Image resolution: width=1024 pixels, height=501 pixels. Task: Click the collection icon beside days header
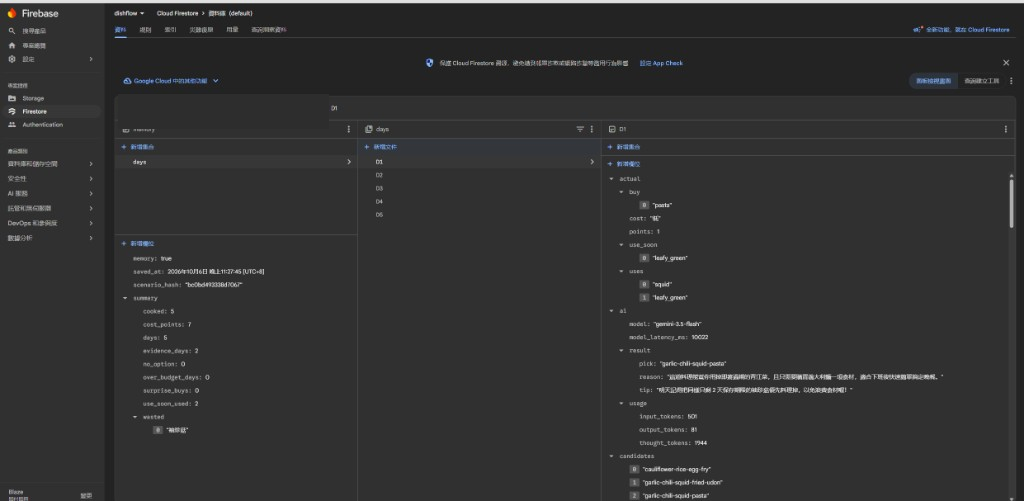coord(369,129)
